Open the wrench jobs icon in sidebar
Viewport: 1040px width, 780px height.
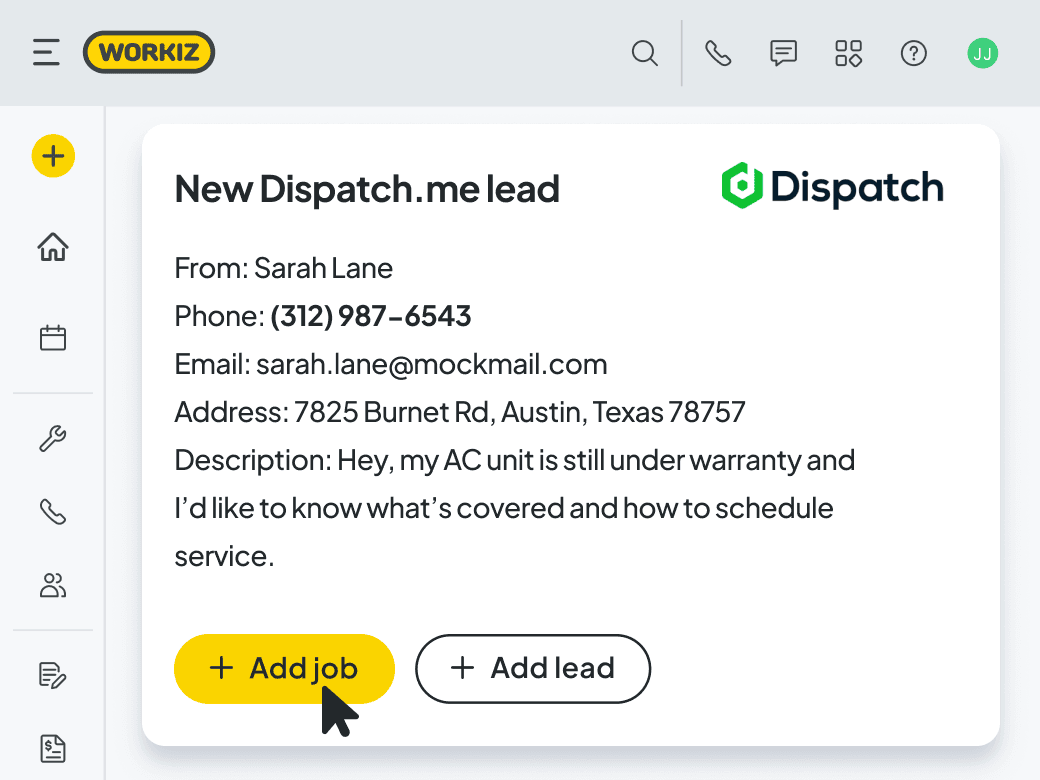(52, 438)
